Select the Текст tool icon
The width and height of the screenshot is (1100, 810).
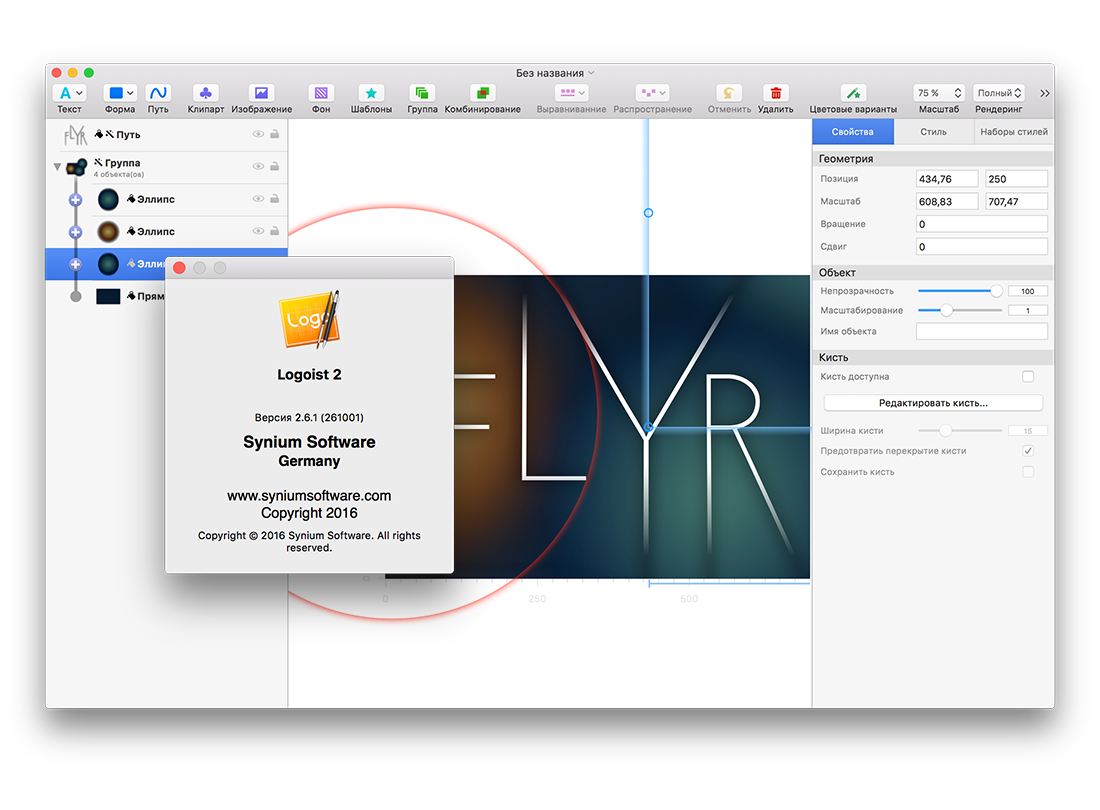coord(65,93)
